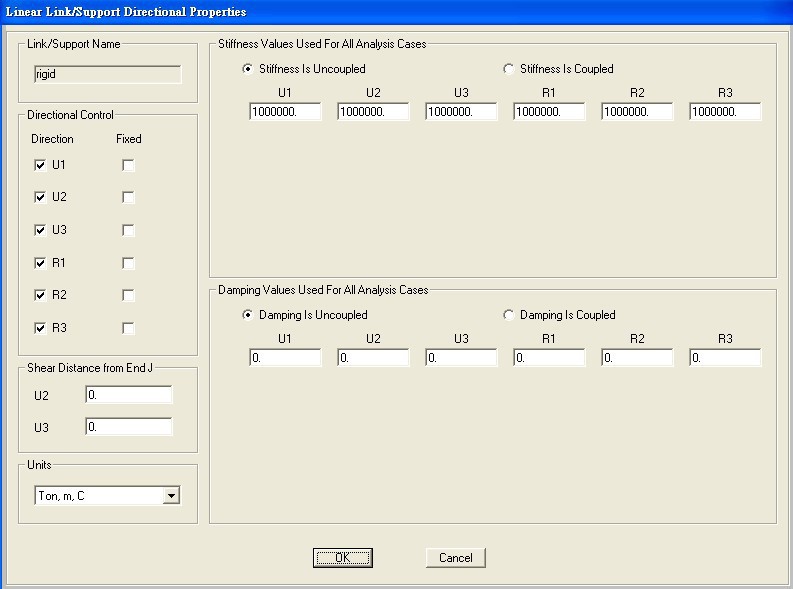Click the stiffness R1 value field
This screenshot has height=589, width=793.
pos(549,112)
